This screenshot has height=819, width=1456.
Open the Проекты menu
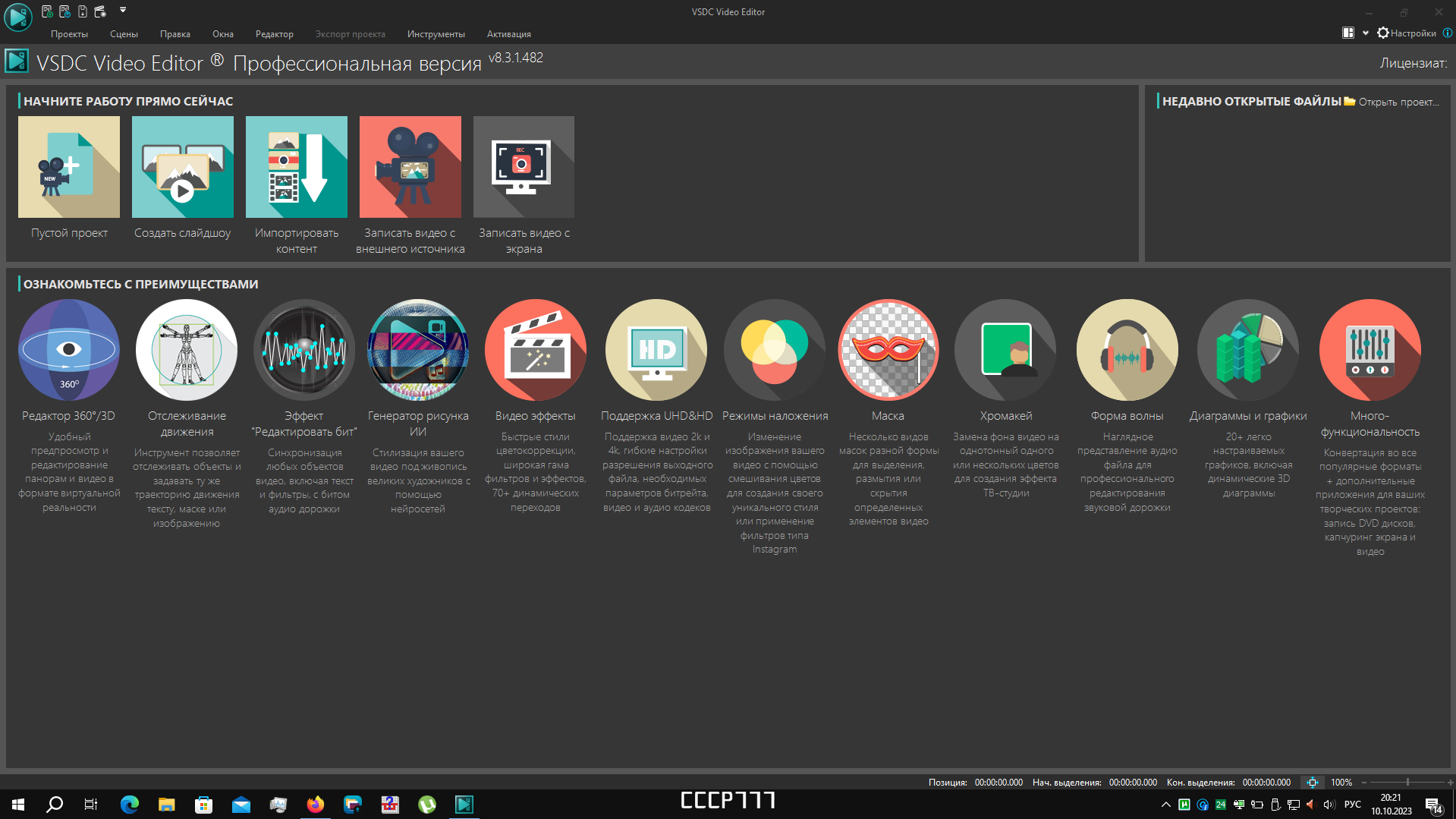(x=69, y=34)
